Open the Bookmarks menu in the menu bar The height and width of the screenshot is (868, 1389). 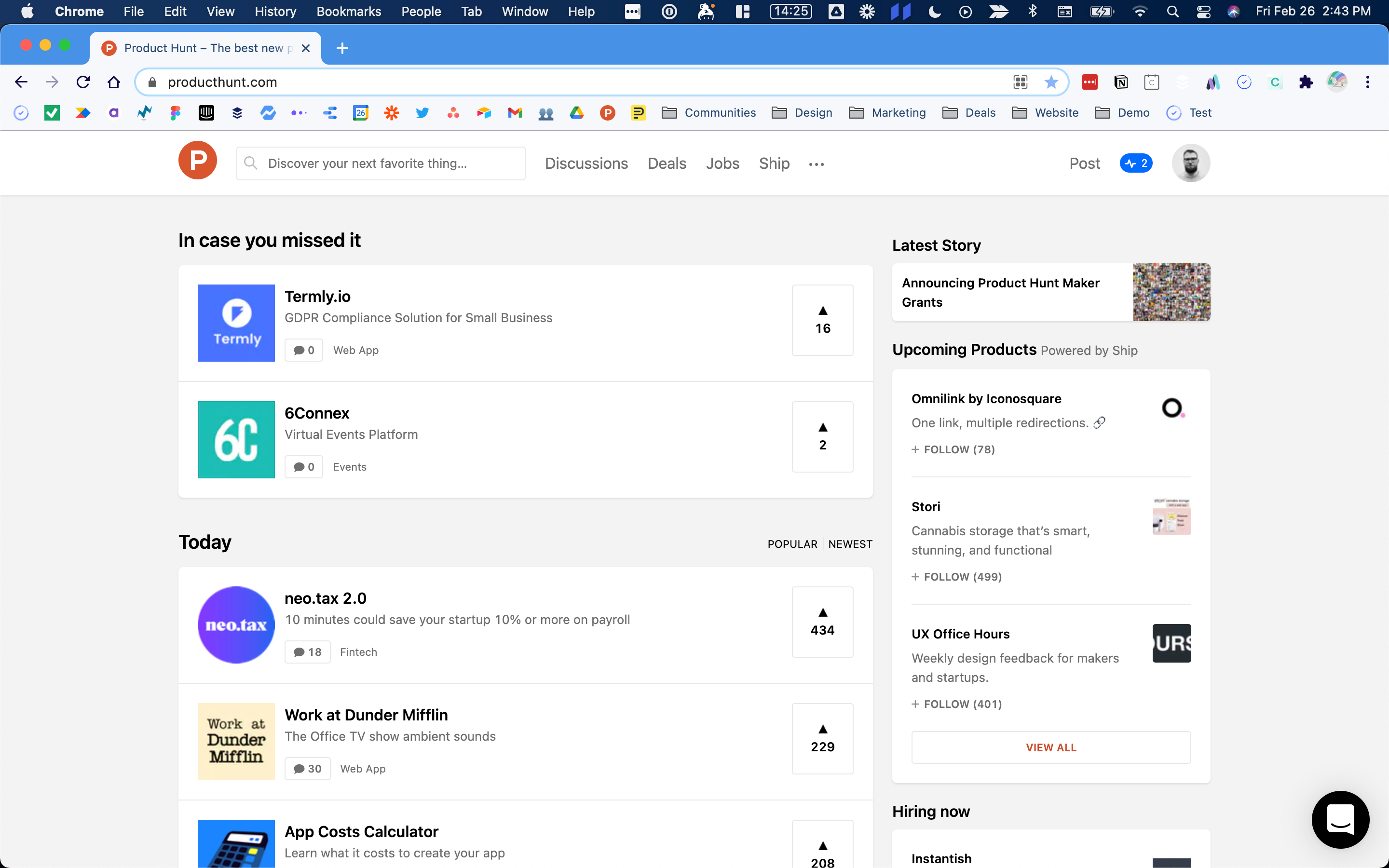coord(348,11)
